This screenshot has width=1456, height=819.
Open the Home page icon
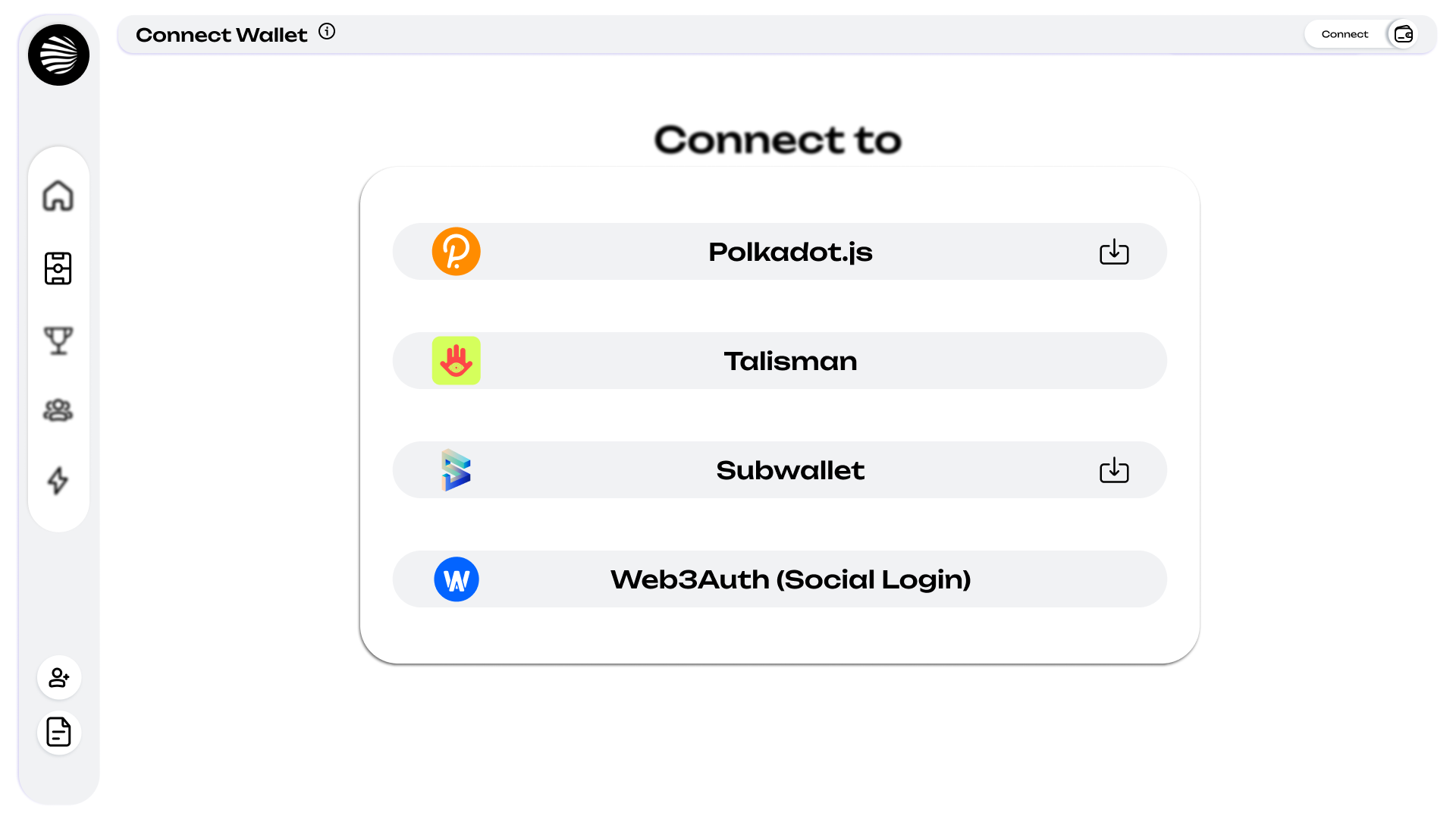[58, 196]
